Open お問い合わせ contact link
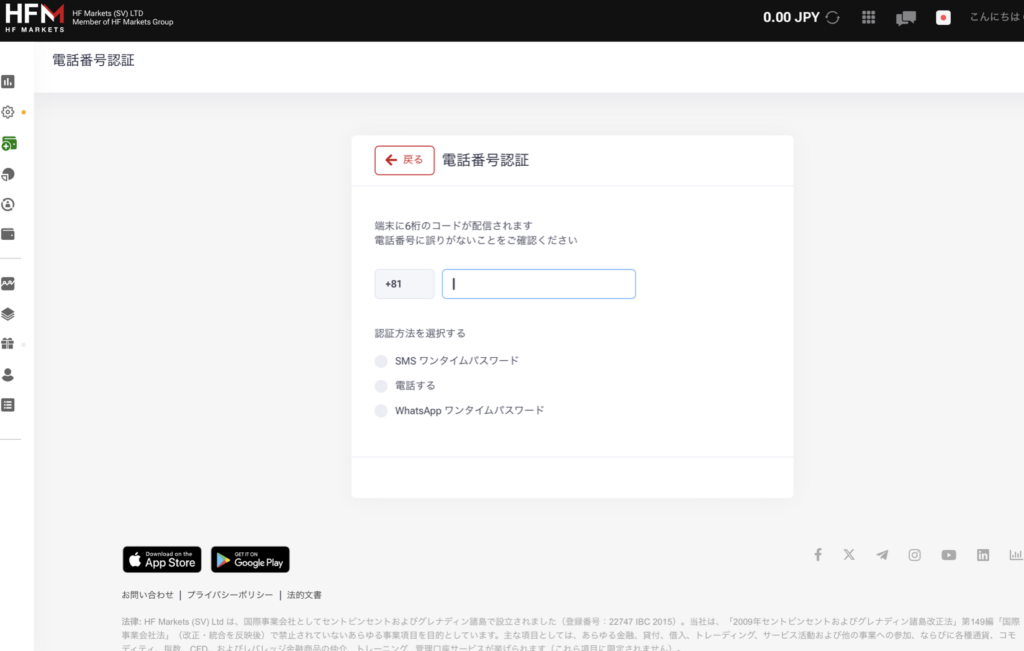The width and height of the screenshot is (1024, 651). [x=148, y=595]
